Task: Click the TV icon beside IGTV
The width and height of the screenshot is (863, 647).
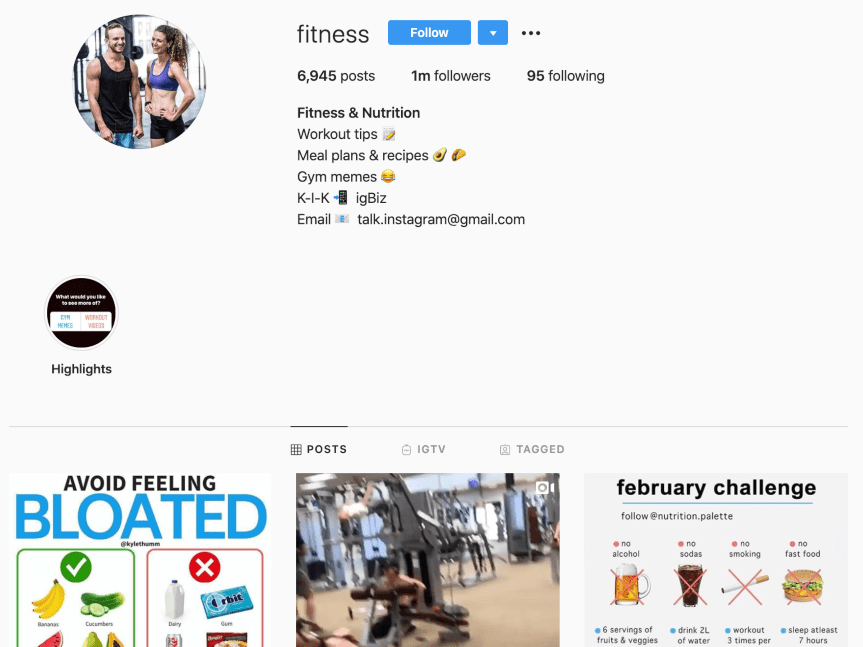Action: (406, 449)
